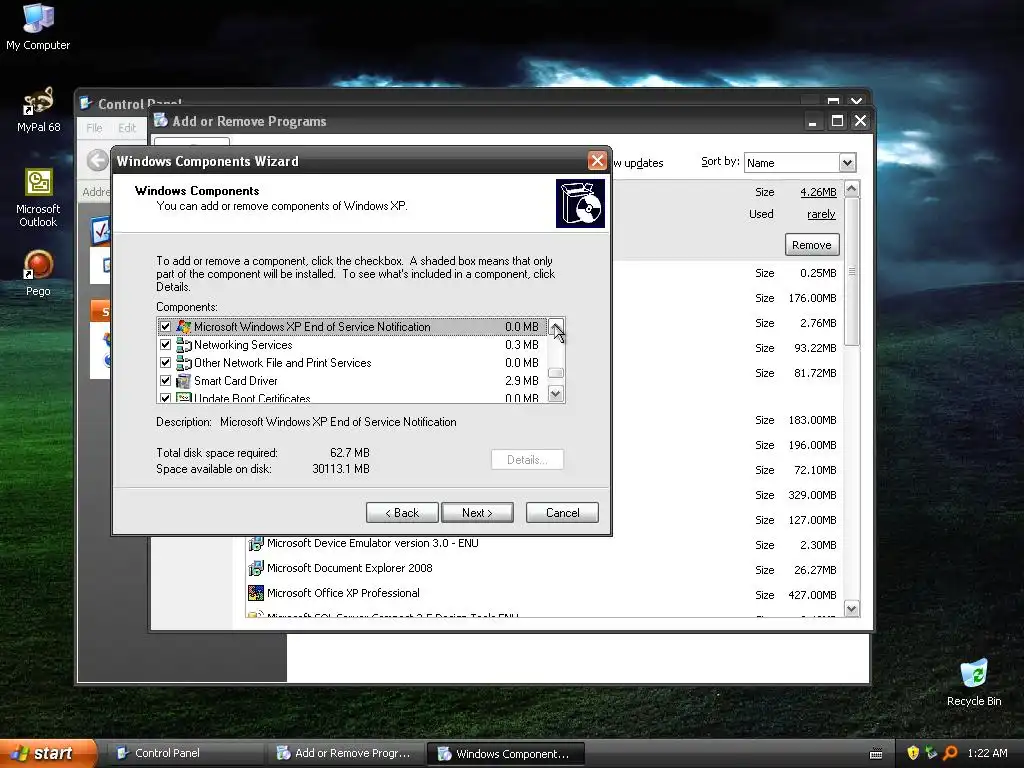Image resolution: width=1024 pixels, height=768 pixels.
Task: Click the Microsoft Document Explorer 2008 program icon
Action: [x=255, y=568]
